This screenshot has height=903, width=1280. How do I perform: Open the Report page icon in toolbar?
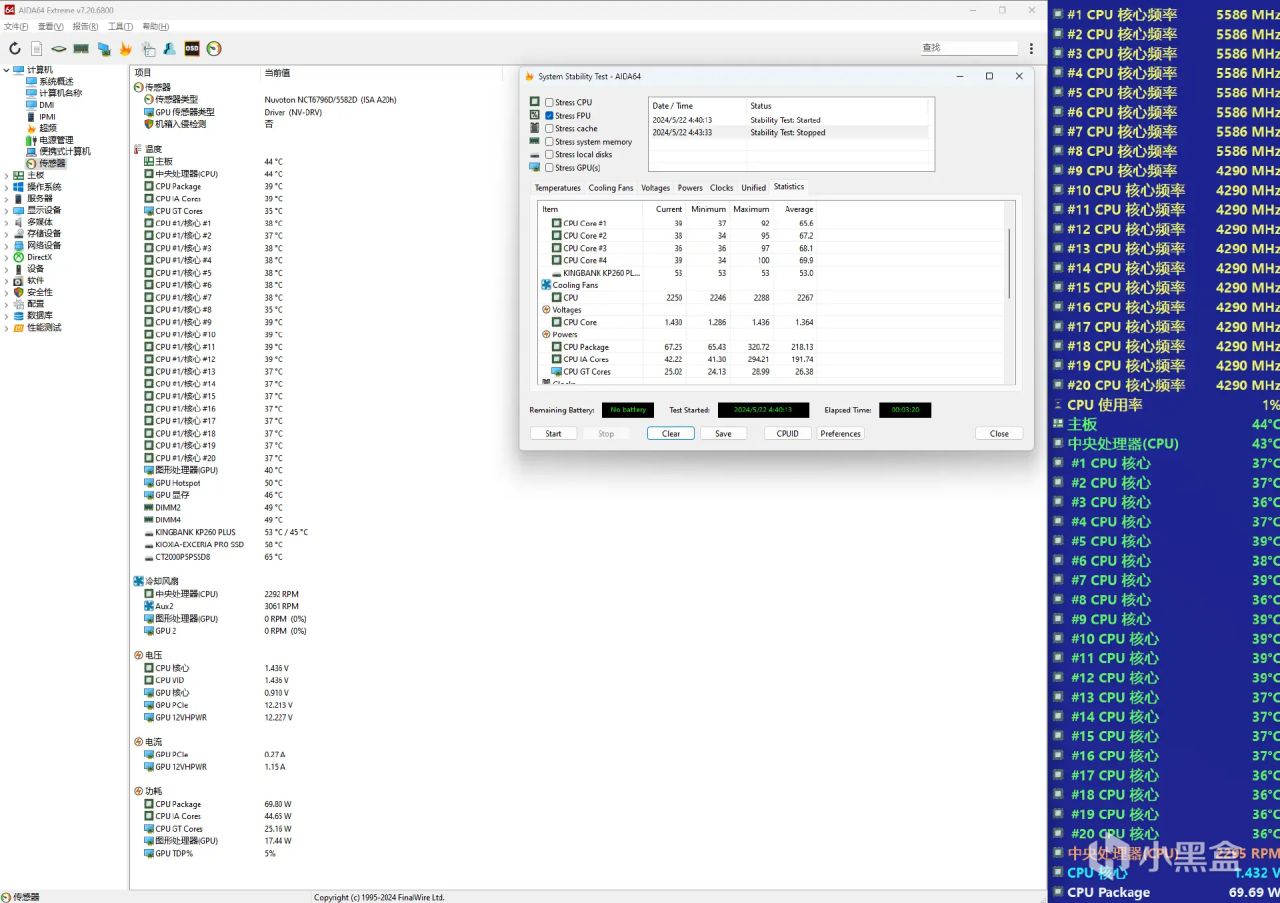37,48
